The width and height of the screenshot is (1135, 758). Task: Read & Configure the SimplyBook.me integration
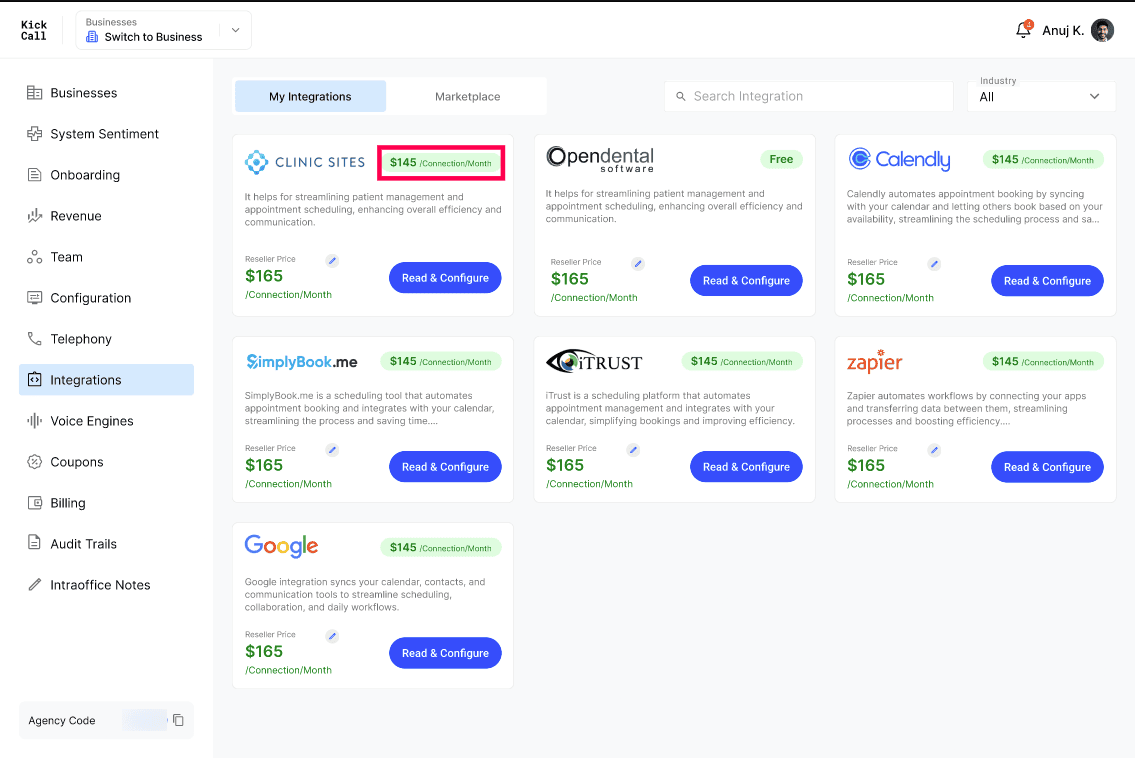445,467
